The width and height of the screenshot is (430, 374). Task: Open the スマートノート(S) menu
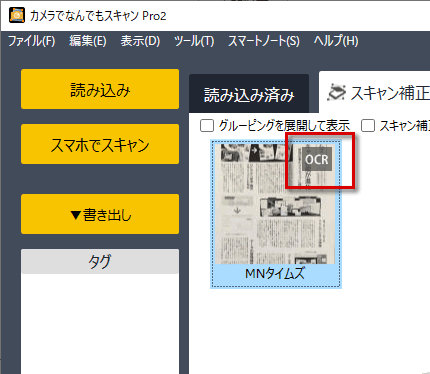(x=263, y=41)
